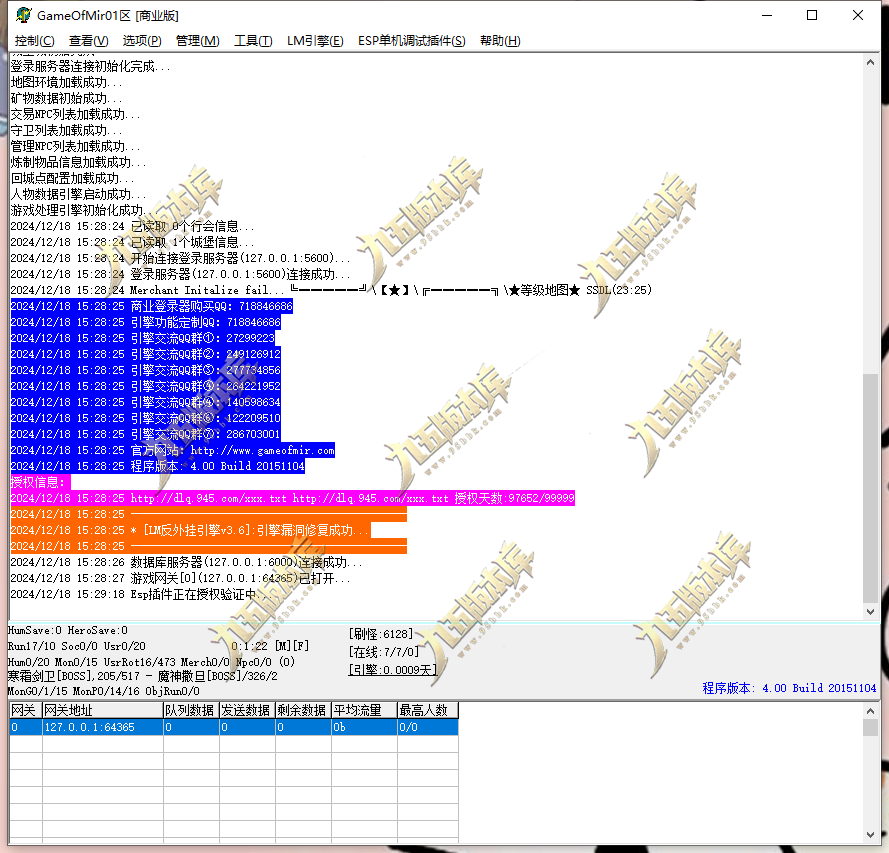Screen dimensions: 889x853
Task: Click the GameOfMir application icon in title bar
Action: tap(23, 15)
